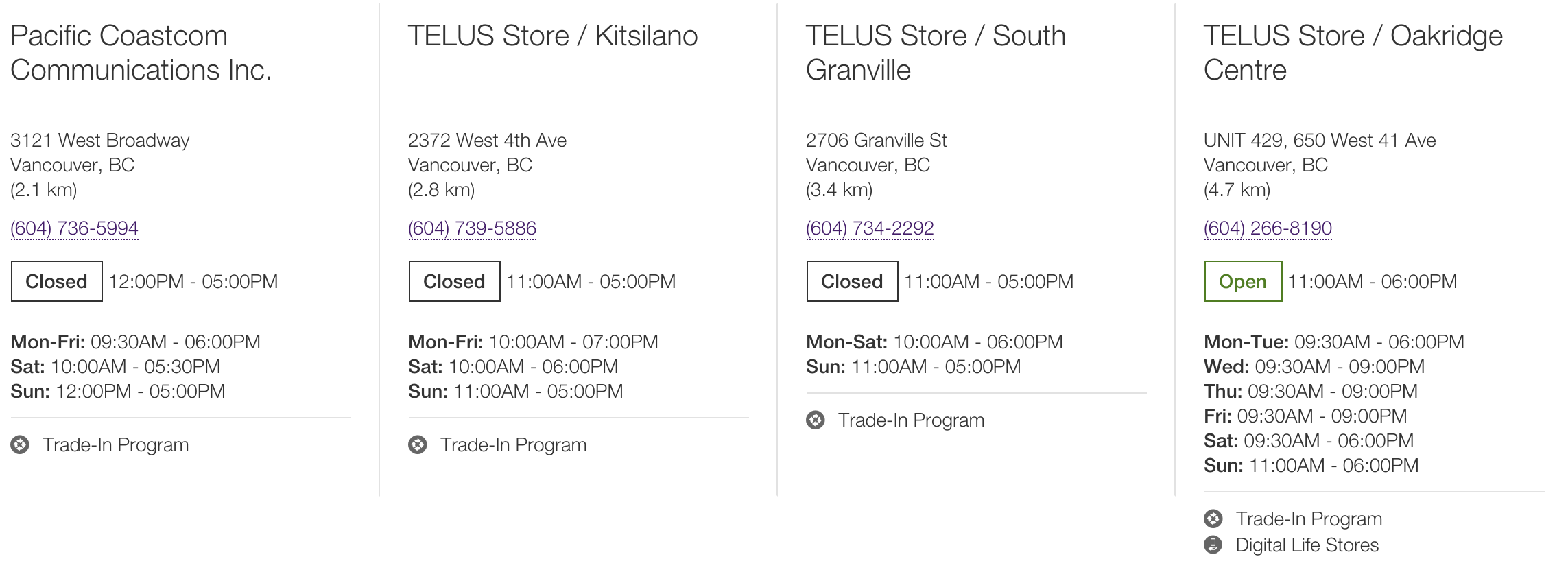Call South Granville store at (604) 734-2292
The image size is (1568, 583).
tap(870, 228)
